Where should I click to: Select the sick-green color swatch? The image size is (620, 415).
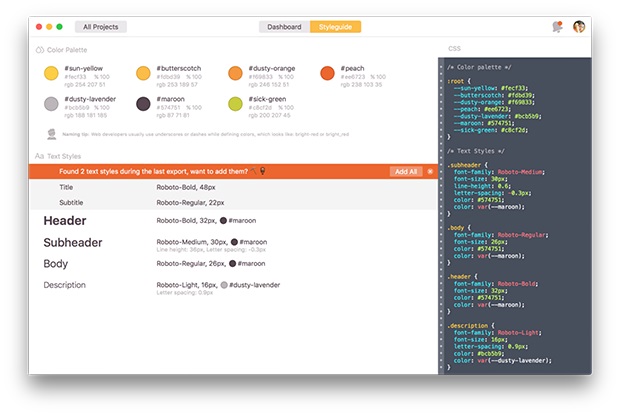pos(235,103)
